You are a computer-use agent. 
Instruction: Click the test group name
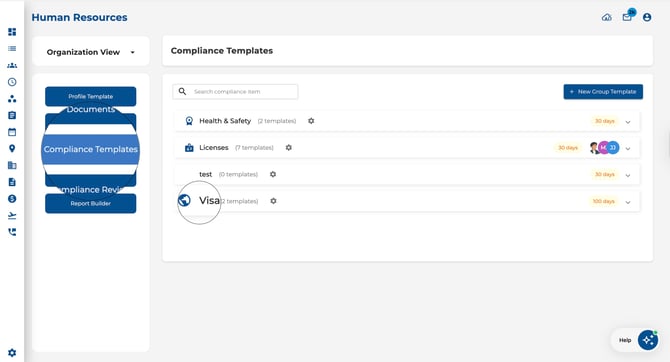point(206,174)
